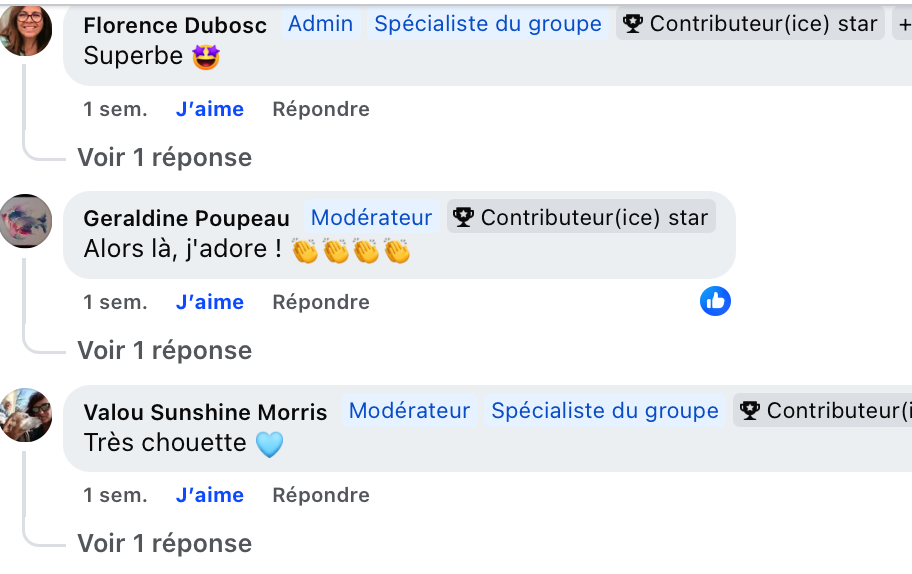912x574 pixels.
Task: Click the Admin badge next to Florence
Action: [x=320, y=24]
